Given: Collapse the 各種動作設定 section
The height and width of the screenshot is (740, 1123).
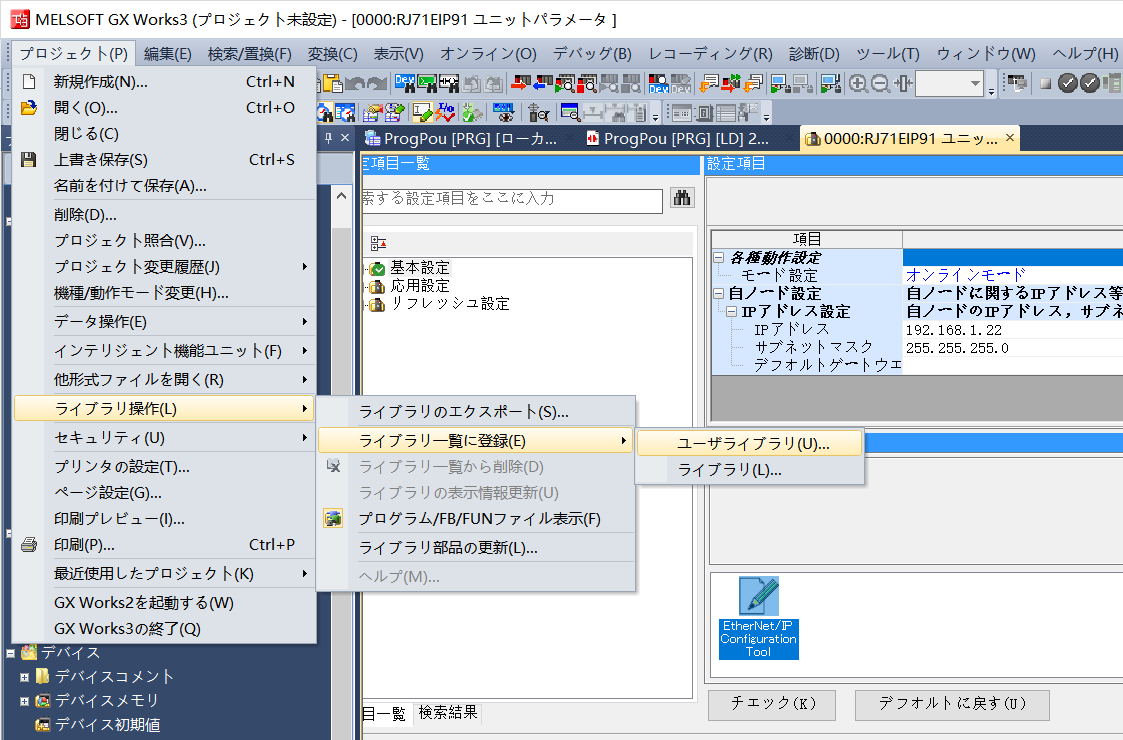Looking at the screenshot, I should pyautogui.click(x=719, y=258).
